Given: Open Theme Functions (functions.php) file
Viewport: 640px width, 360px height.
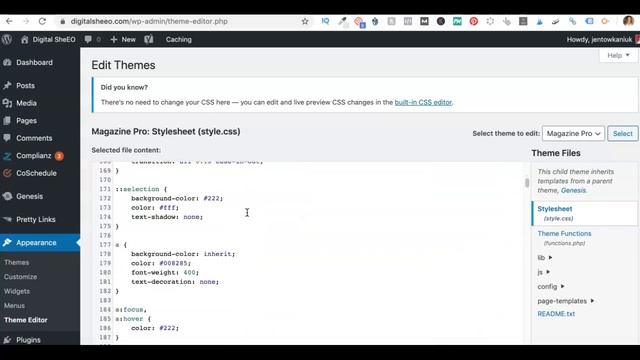Looking at the screenshot, I should point(564,238).
